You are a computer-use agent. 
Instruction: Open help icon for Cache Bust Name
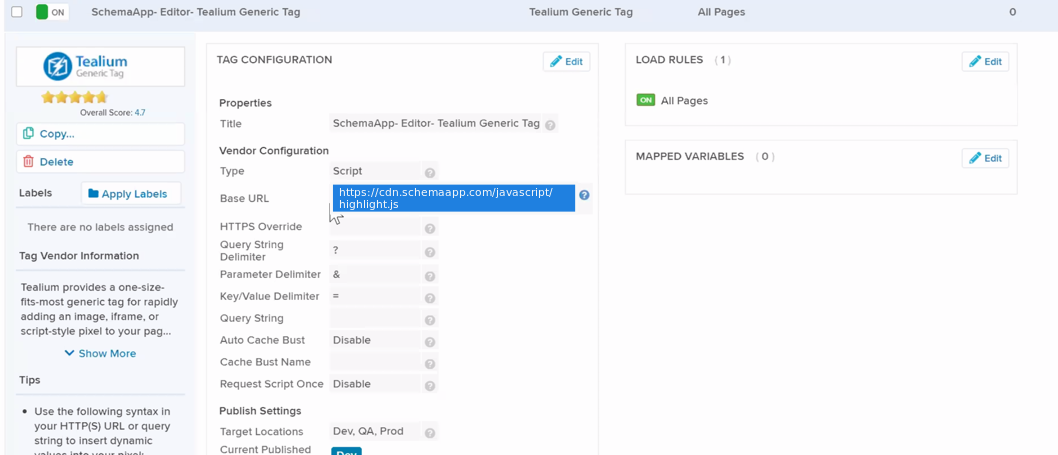point(430,365)
